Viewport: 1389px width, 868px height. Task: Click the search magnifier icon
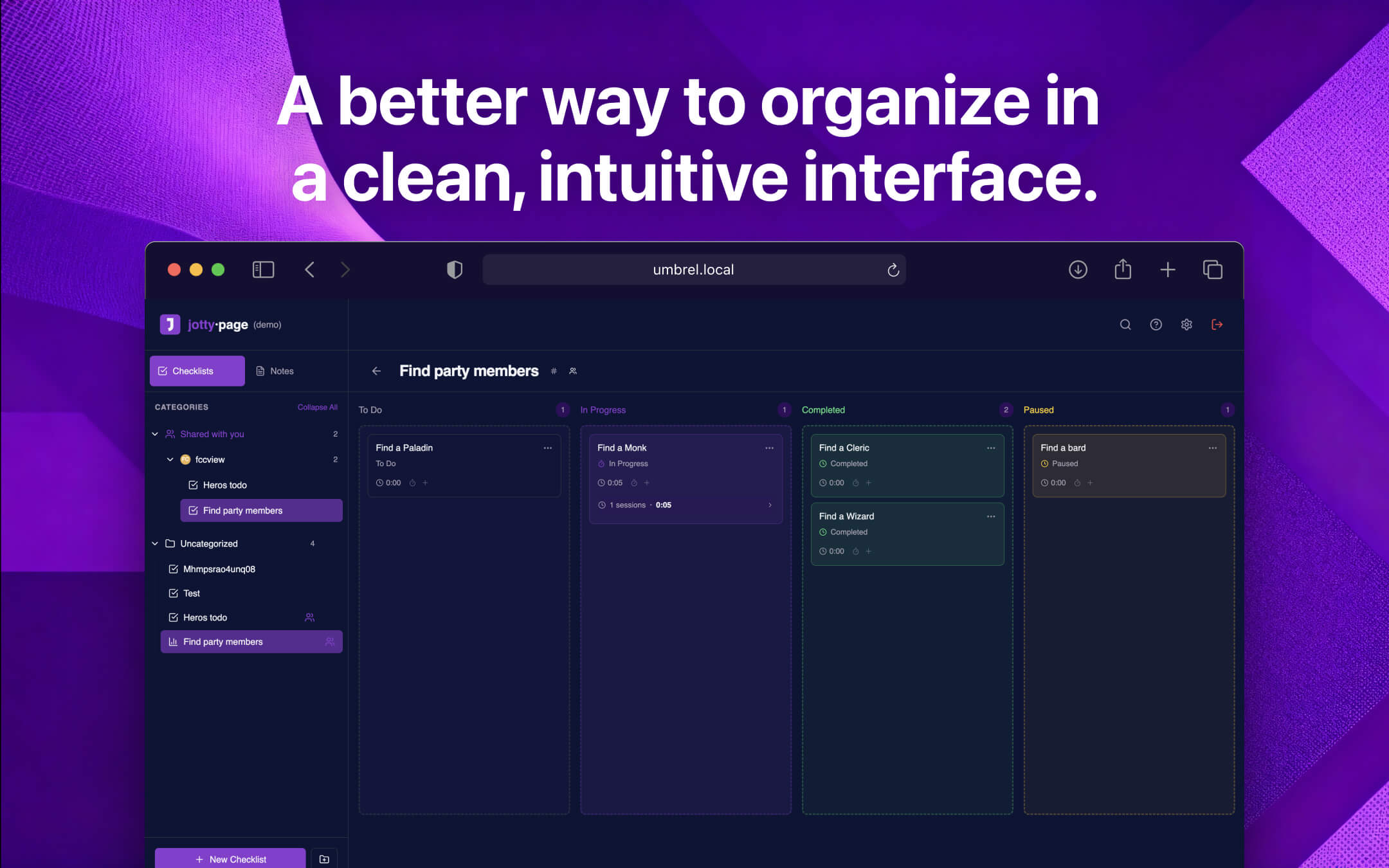(x=1125, y=325)
